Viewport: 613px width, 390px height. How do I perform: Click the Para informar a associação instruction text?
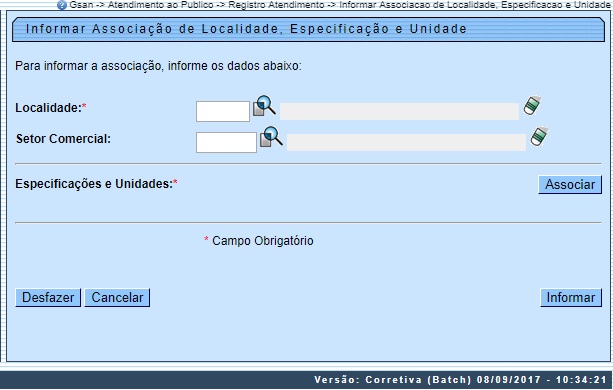click(158, 66)
